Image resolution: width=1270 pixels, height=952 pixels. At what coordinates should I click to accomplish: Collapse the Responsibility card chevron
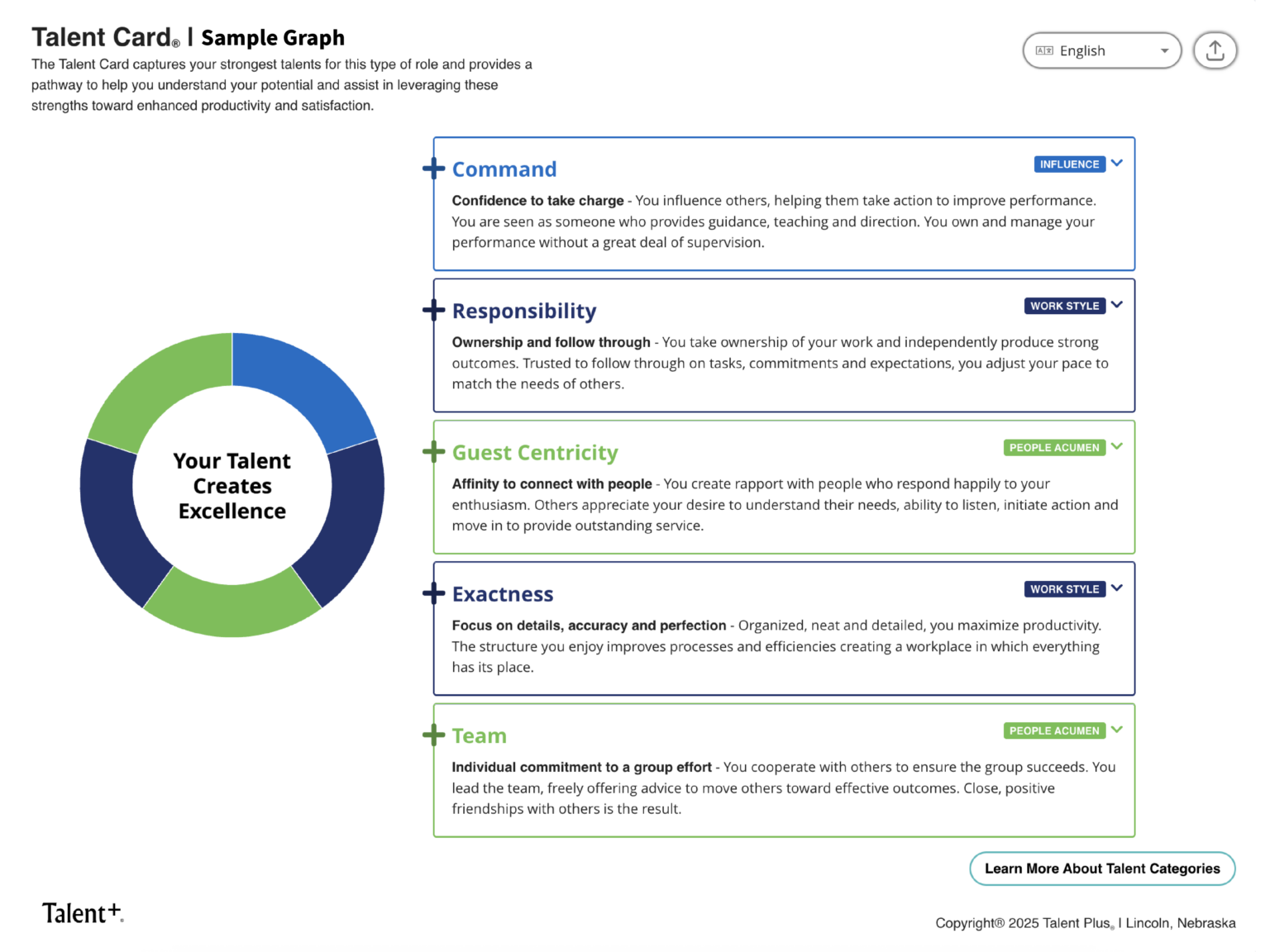tap(1117, 304)
